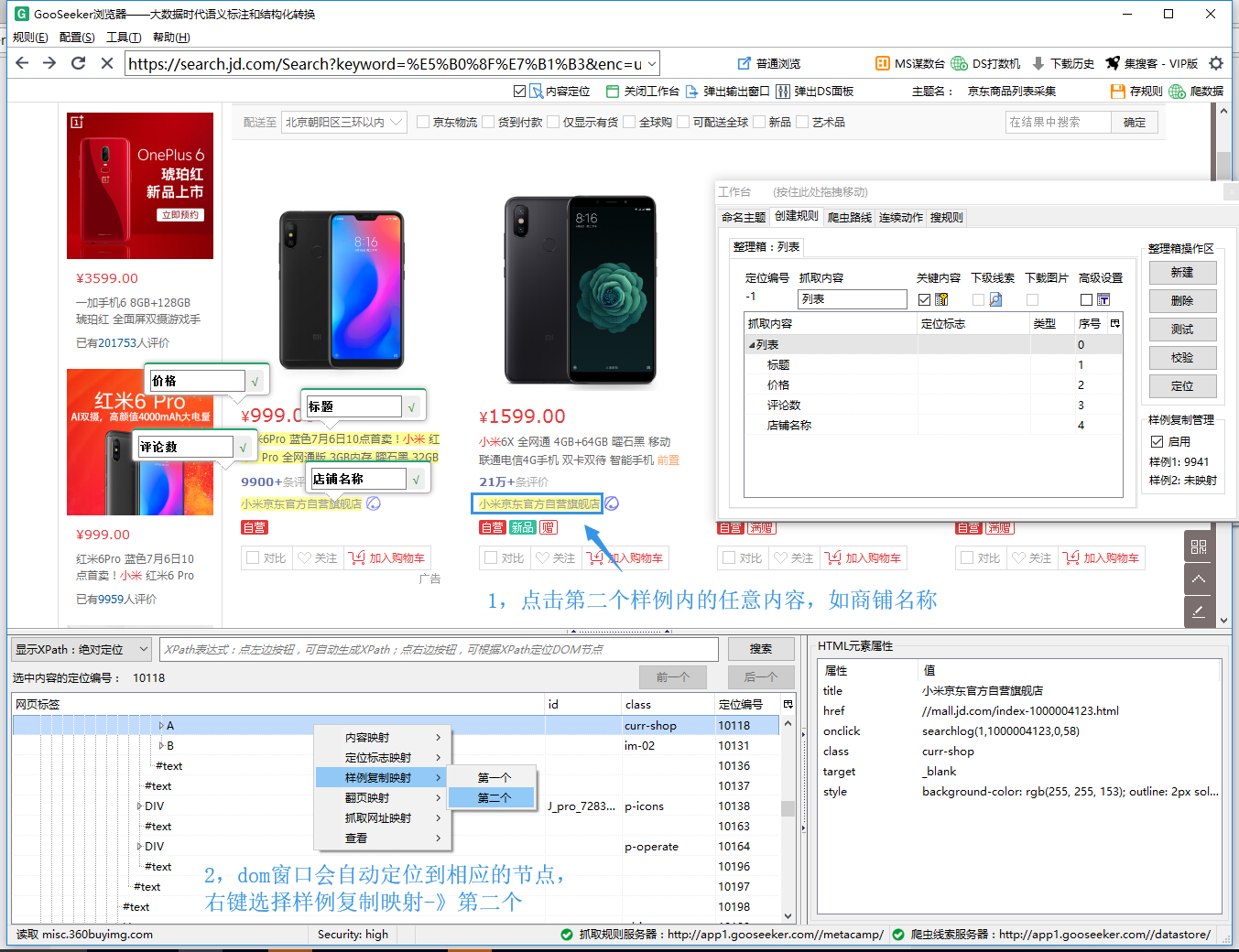Open settings via the gear icon

[1216, 63]
